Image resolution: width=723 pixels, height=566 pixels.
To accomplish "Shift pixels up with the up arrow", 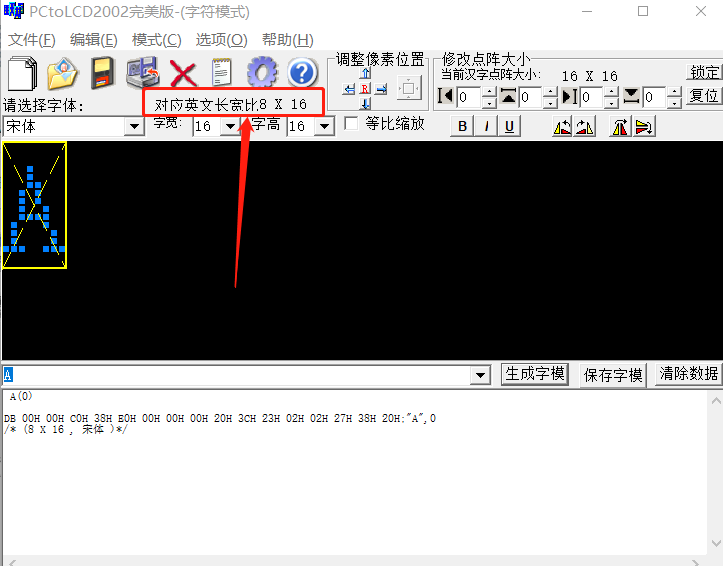I will click(x=365, y=73).
